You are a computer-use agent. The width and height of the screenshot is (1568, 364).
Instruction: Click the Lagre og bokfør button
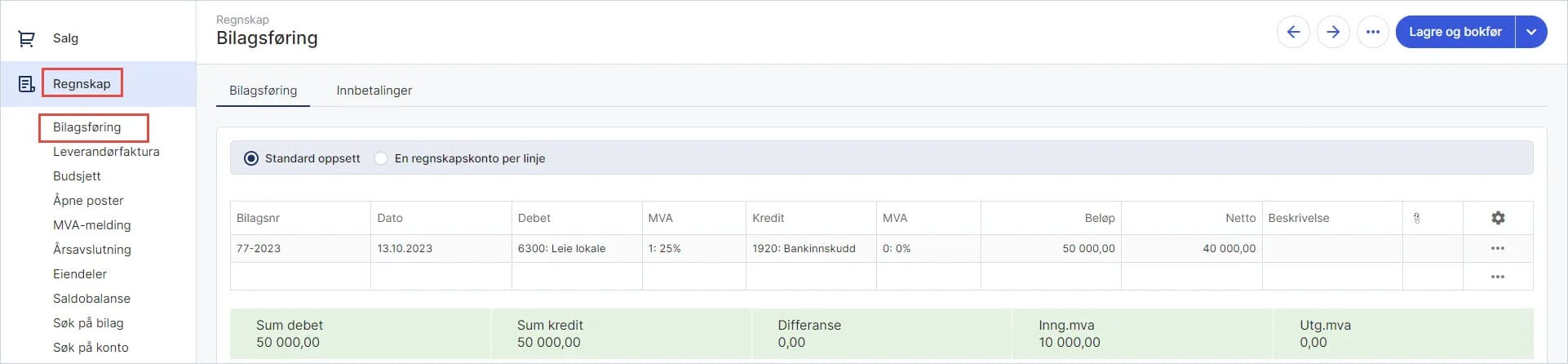(1455, 32)
